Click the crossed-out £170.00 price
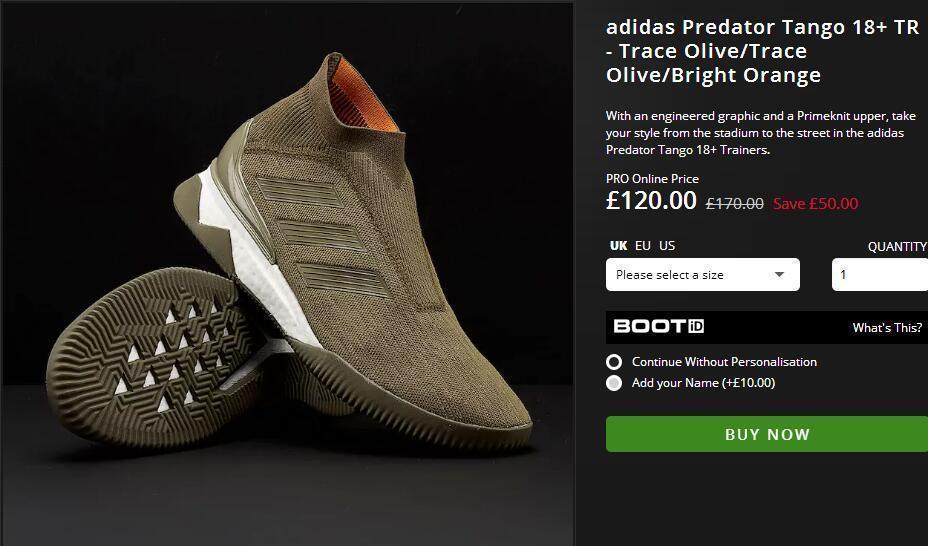This screenshot has height=546, width=928. (x=735, y=204)
